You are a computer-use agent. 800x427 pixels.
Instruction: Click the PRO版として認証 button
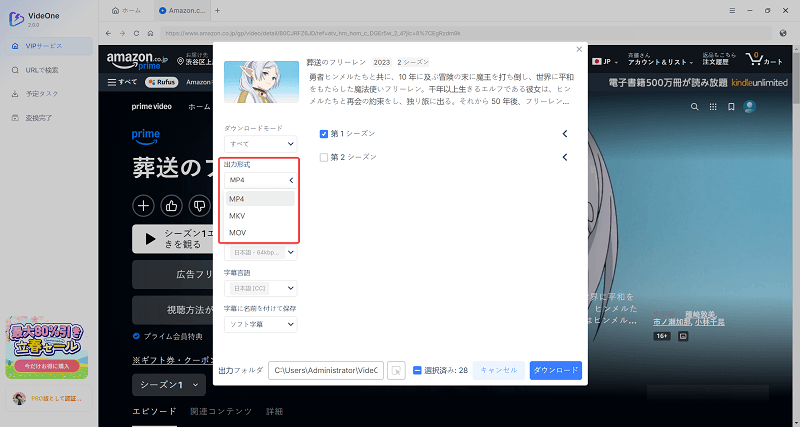click(49, 398)
